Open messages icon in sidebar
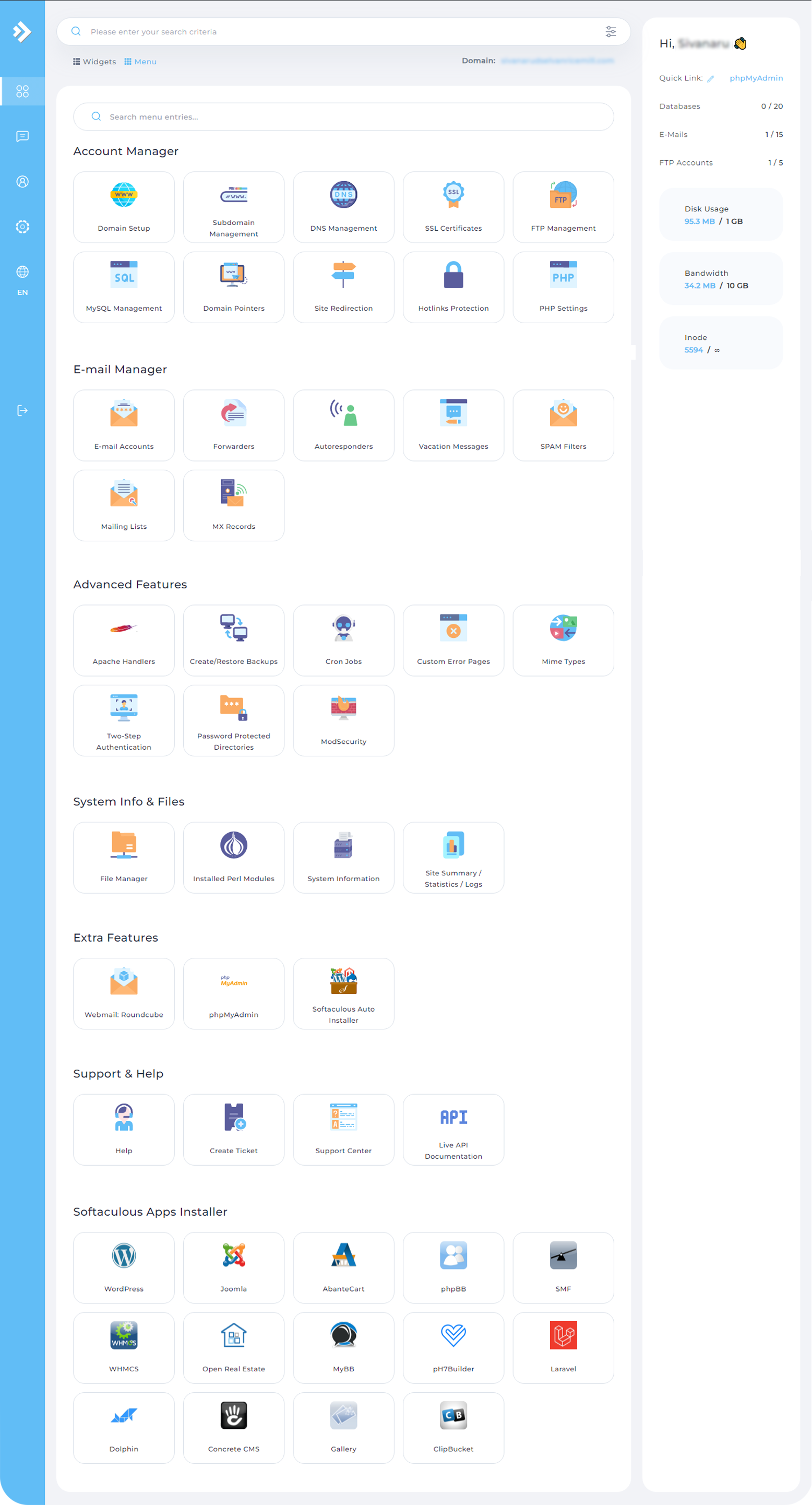812x1505 pixels. click(22, 136)
